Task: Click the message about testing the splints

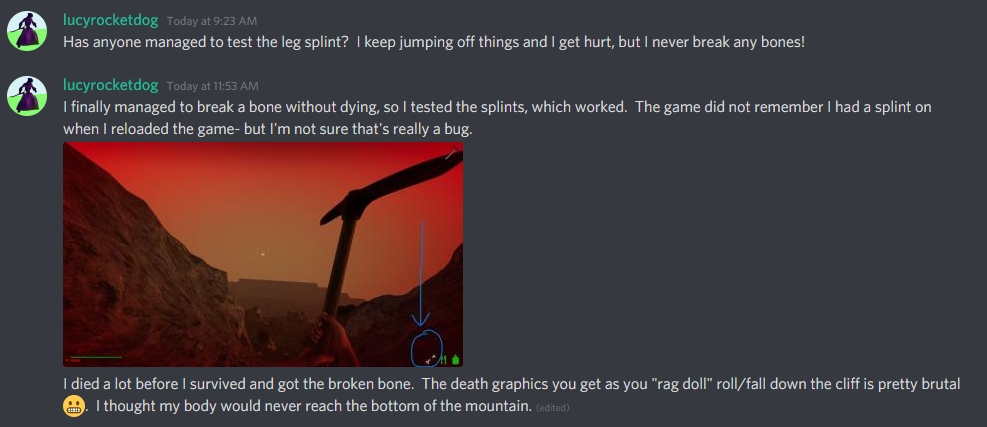Action: coord(497,118)
